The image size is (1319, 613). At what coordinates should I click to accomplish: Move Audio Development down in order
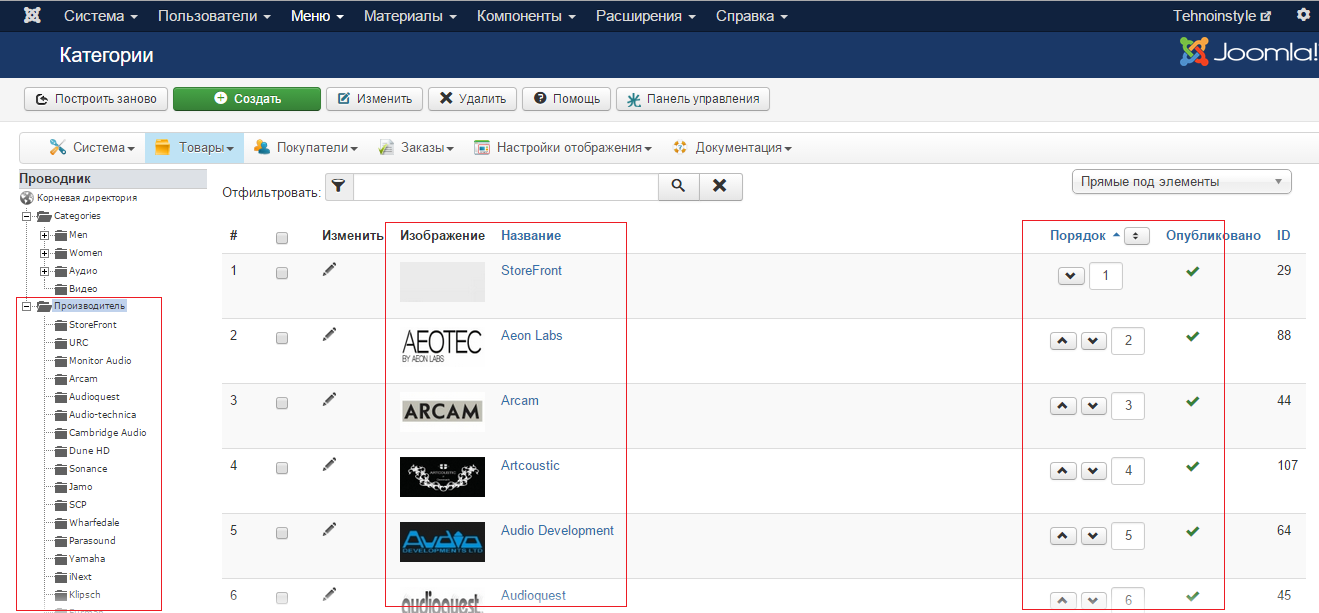(x=1094, y=536)
